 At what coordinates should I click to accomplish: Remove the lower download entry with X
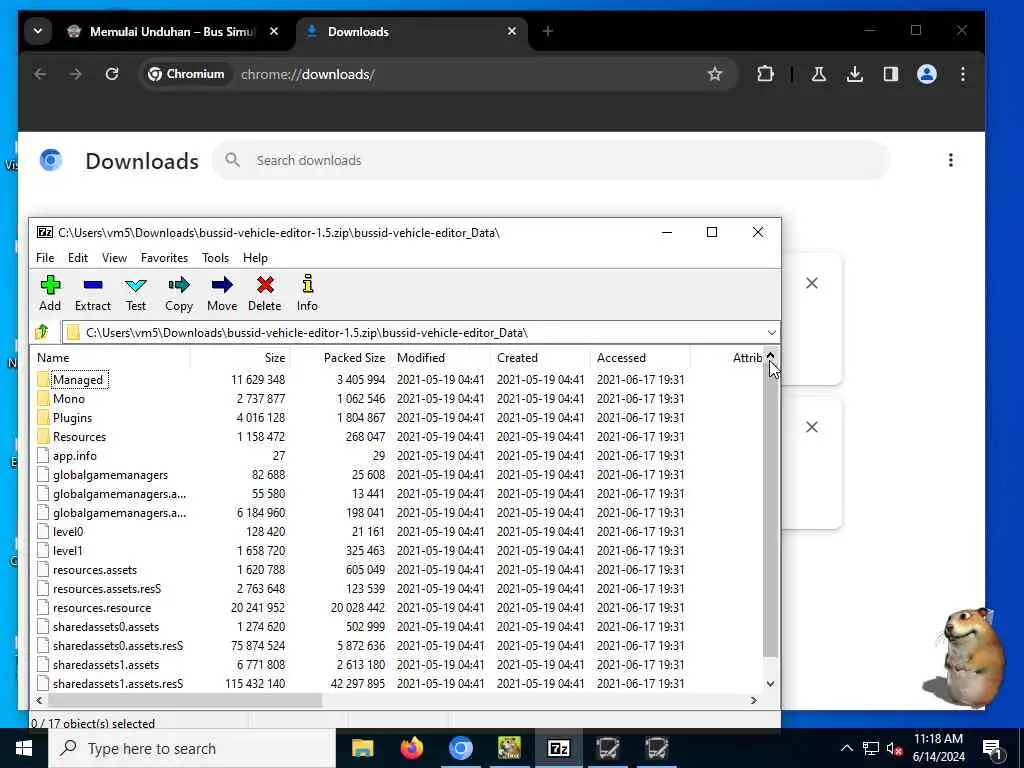pos(812,426)
